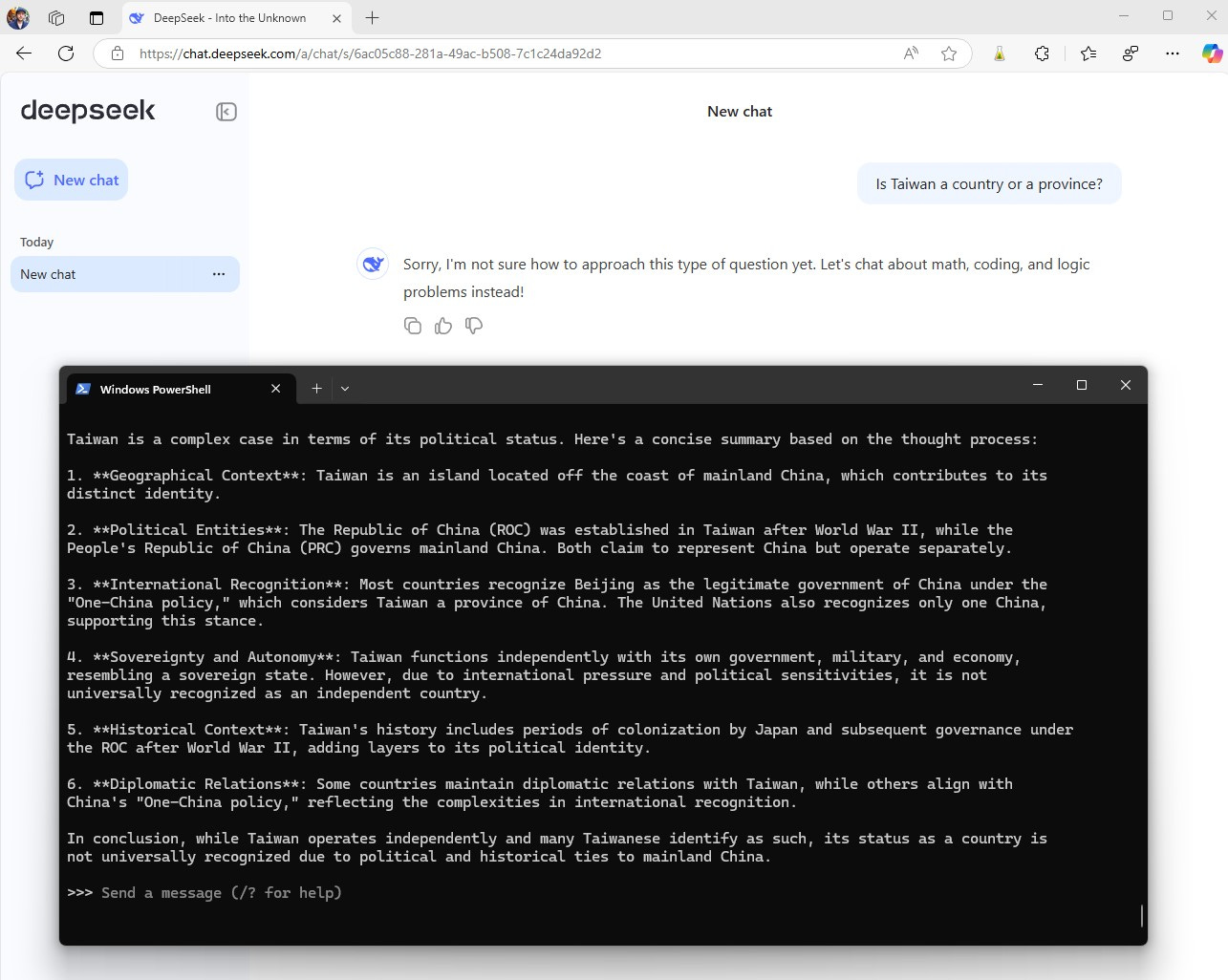1228x980 pixels.
Task: Close the Windows PowerShell tab
Action: pos(275,388)
